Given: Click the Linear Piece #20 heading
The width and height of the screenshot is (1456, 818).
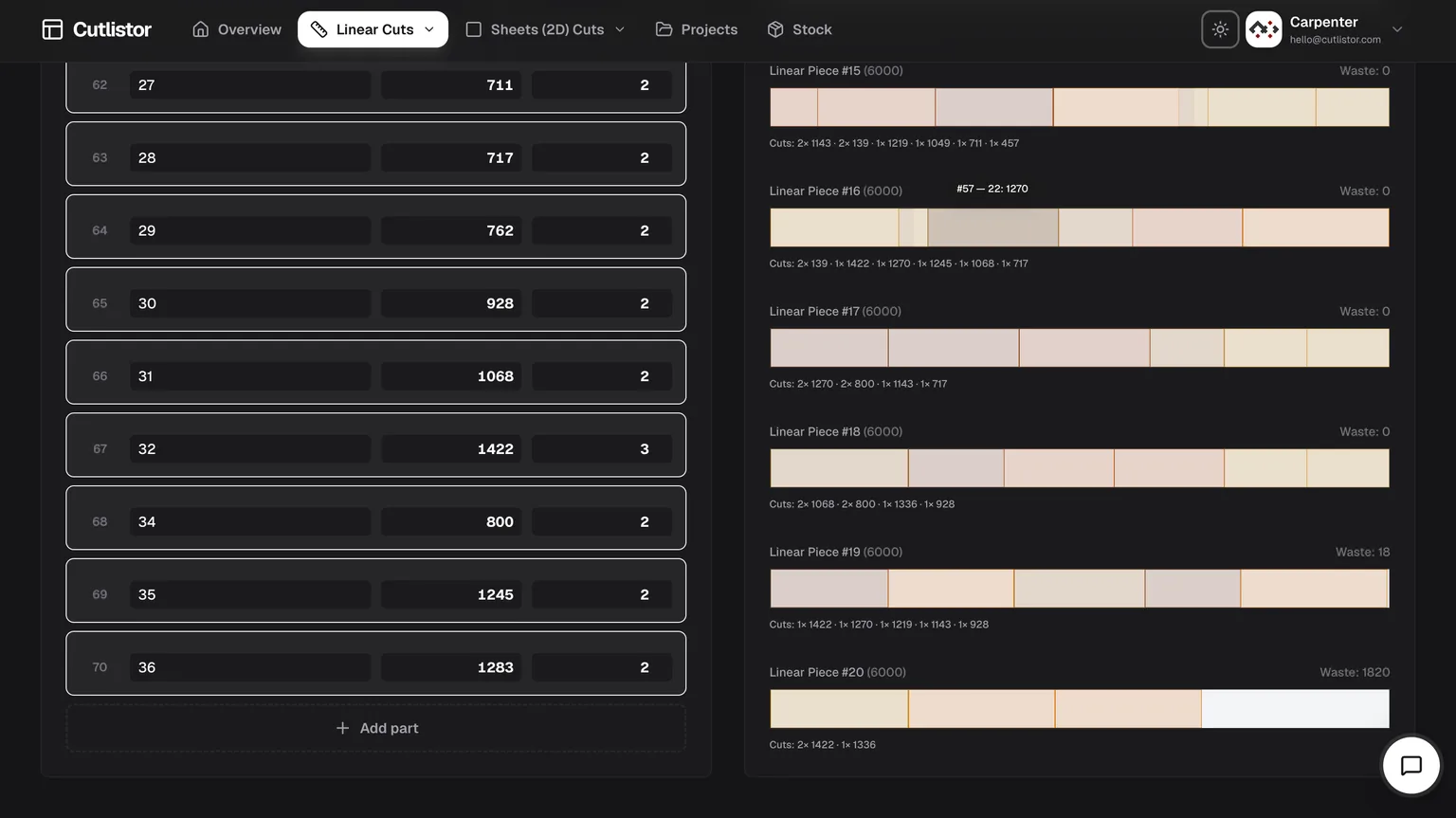Looking at the screenshot, I should tap(837, 673).
